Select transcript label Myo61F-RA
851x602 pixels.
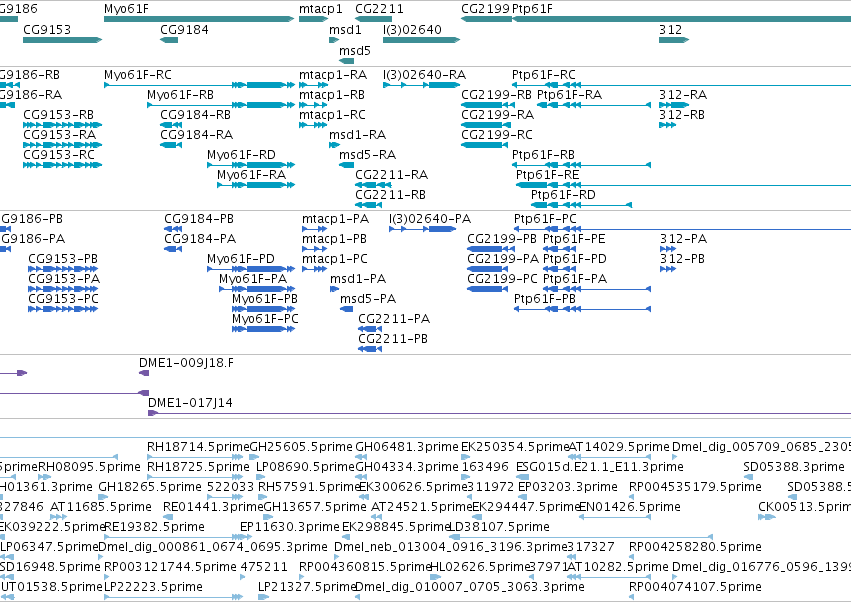coord(251,175)
